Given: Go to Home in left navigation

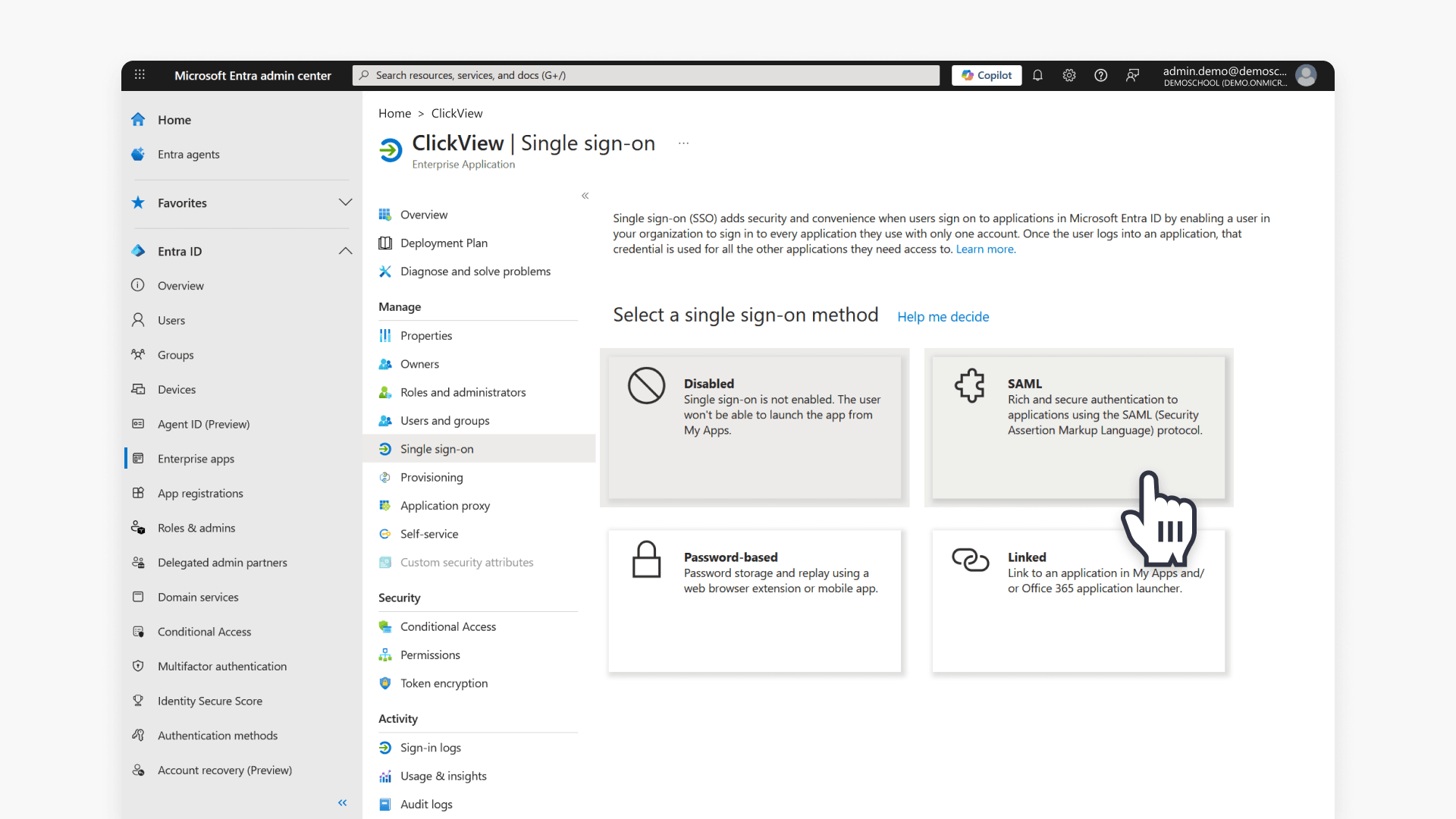Looking at the screenshot, I should click(x=174, y=120).
